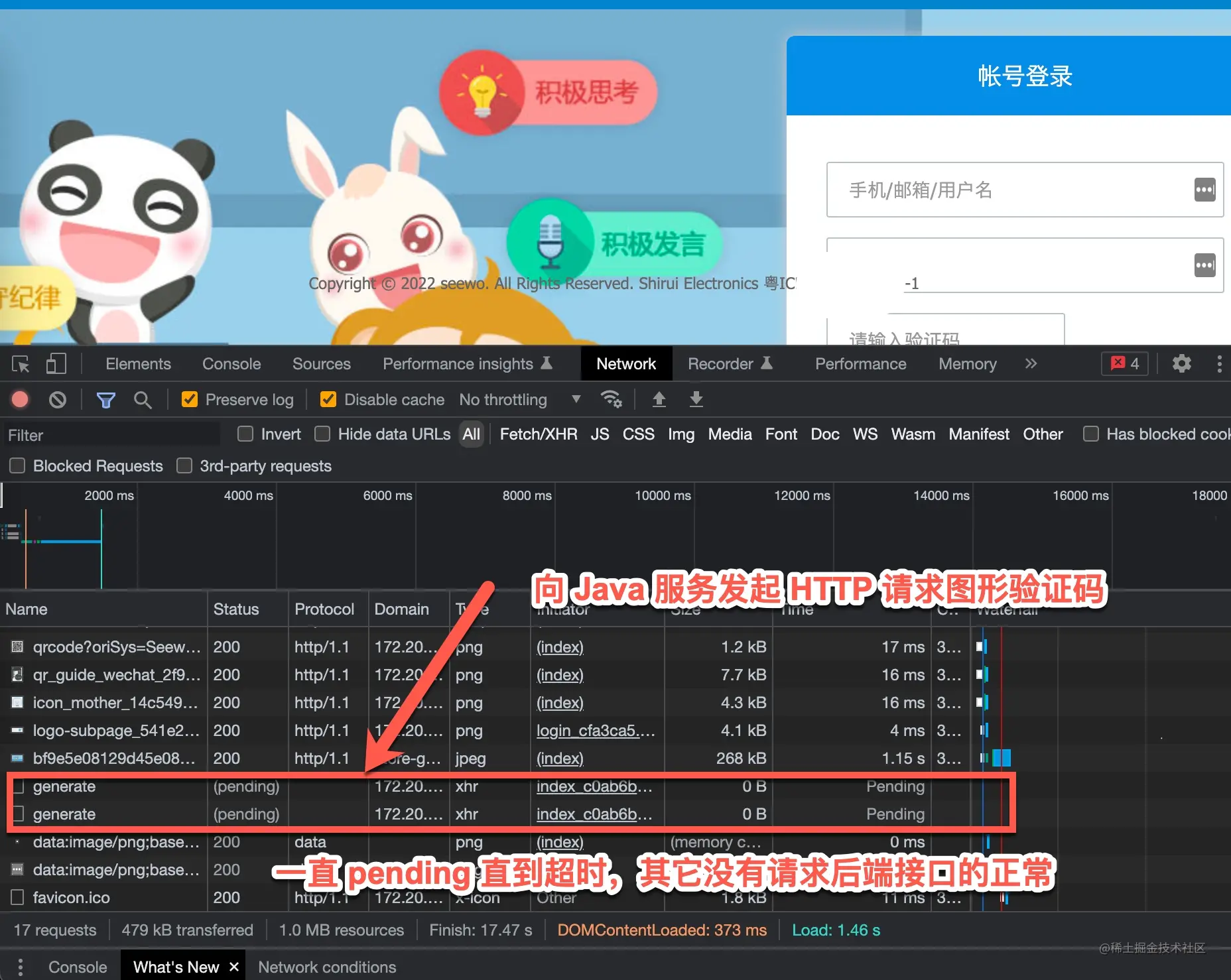Sort by the Domain column header
Viewport: 1231px width, 980px height.
tap(409, 609)
